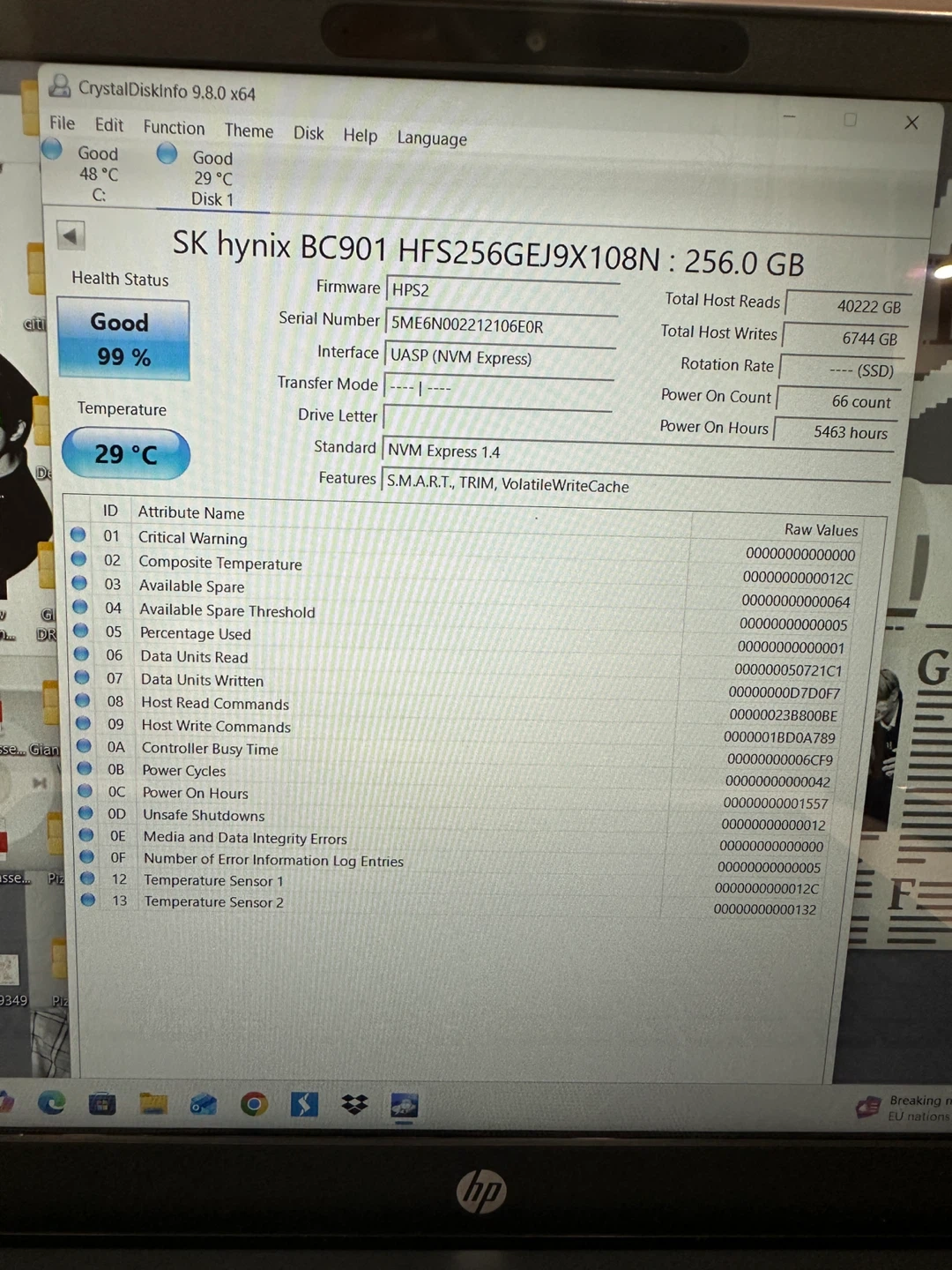The height and width of the screenshot is (1270, 952).
Task: Click the Firmware field HPS2
Action: click(502, 291)
